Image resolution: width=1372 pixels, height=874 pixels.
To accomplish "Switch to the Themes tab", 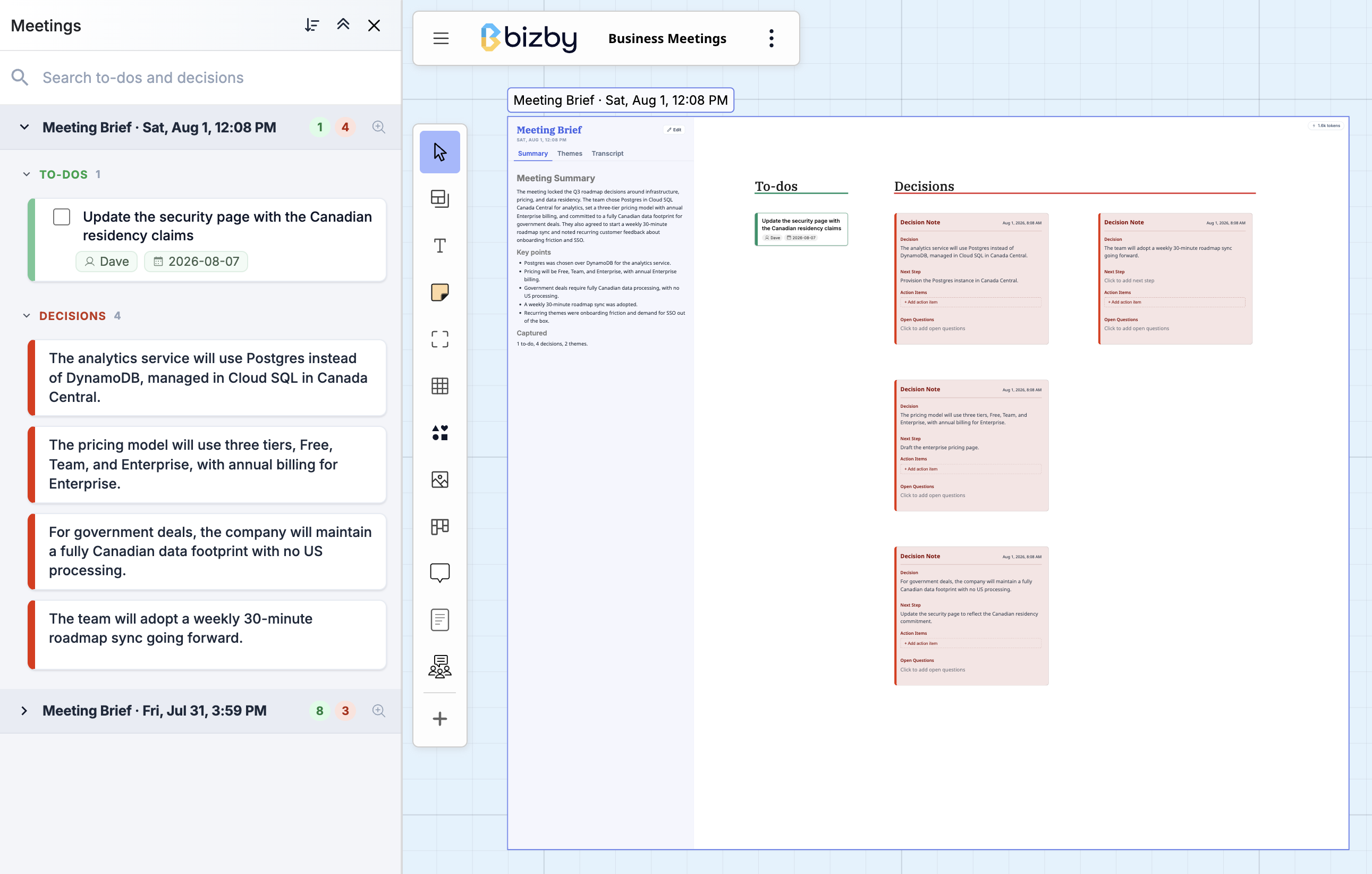I will click(x=569, y=153).
